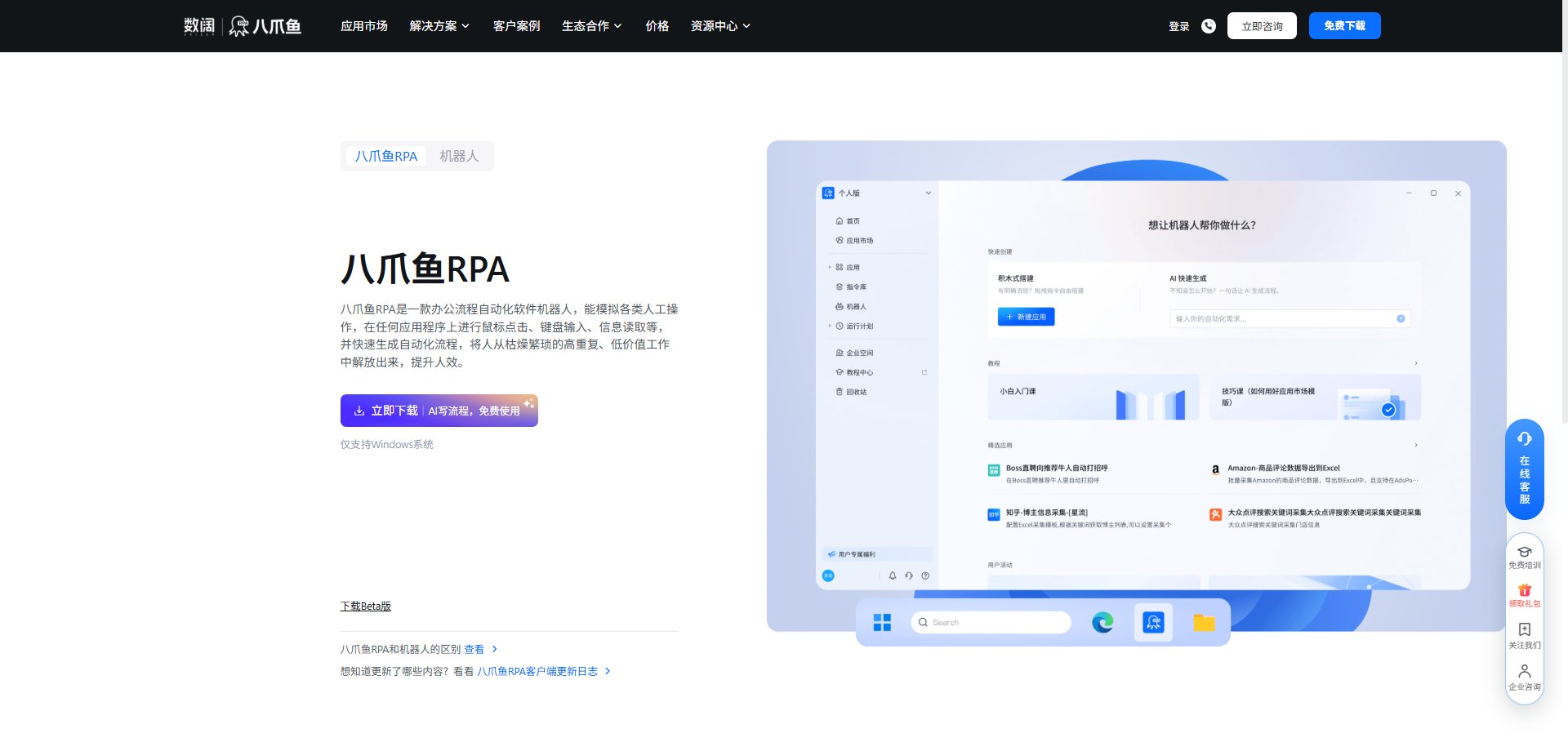Open 关注我们 from the floating sidebar
The width and height of the screenshot is (1568, 742).
pos(1525,637)
